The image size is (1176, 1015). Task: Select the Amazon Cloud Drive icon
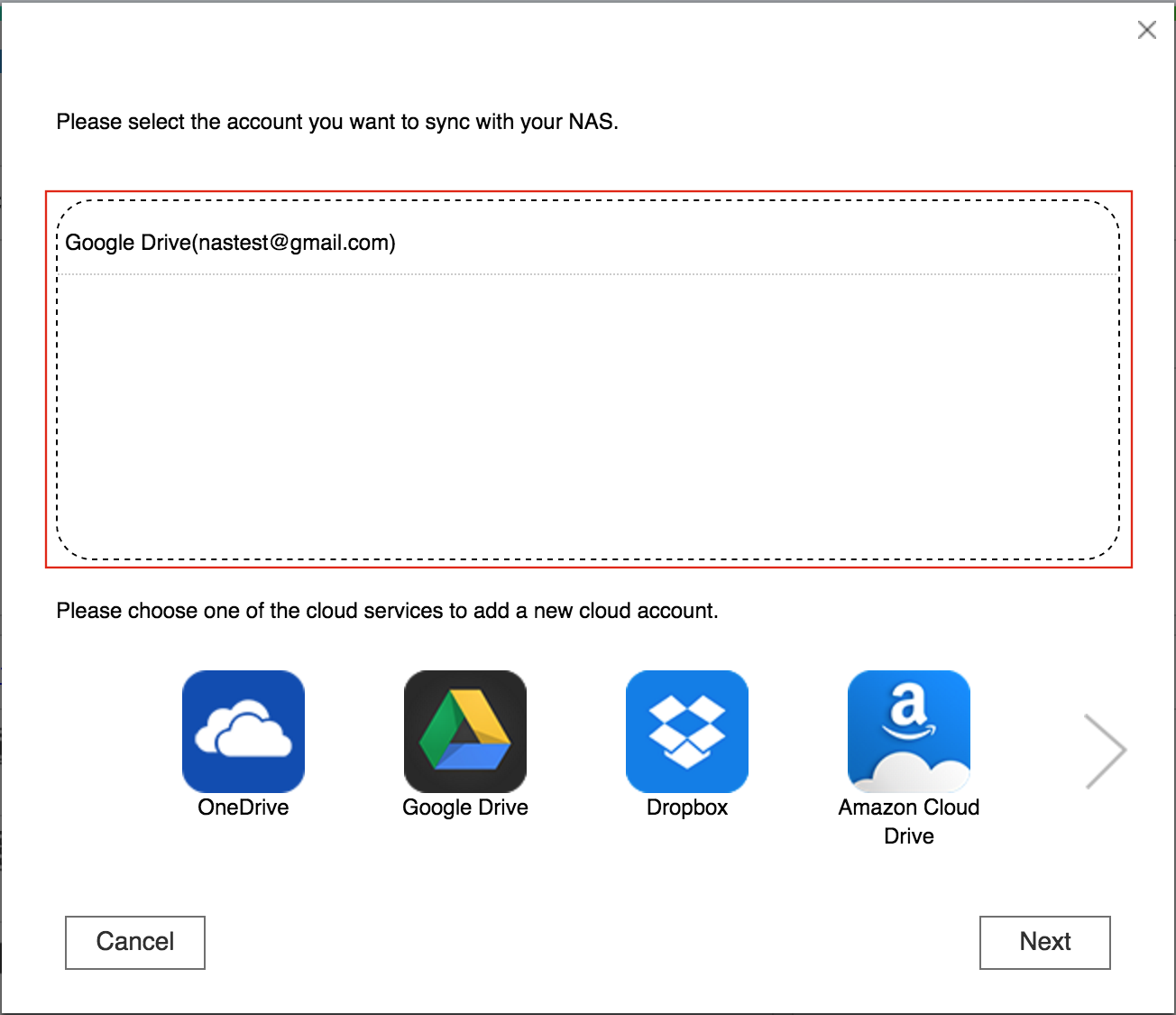(909, 732)
